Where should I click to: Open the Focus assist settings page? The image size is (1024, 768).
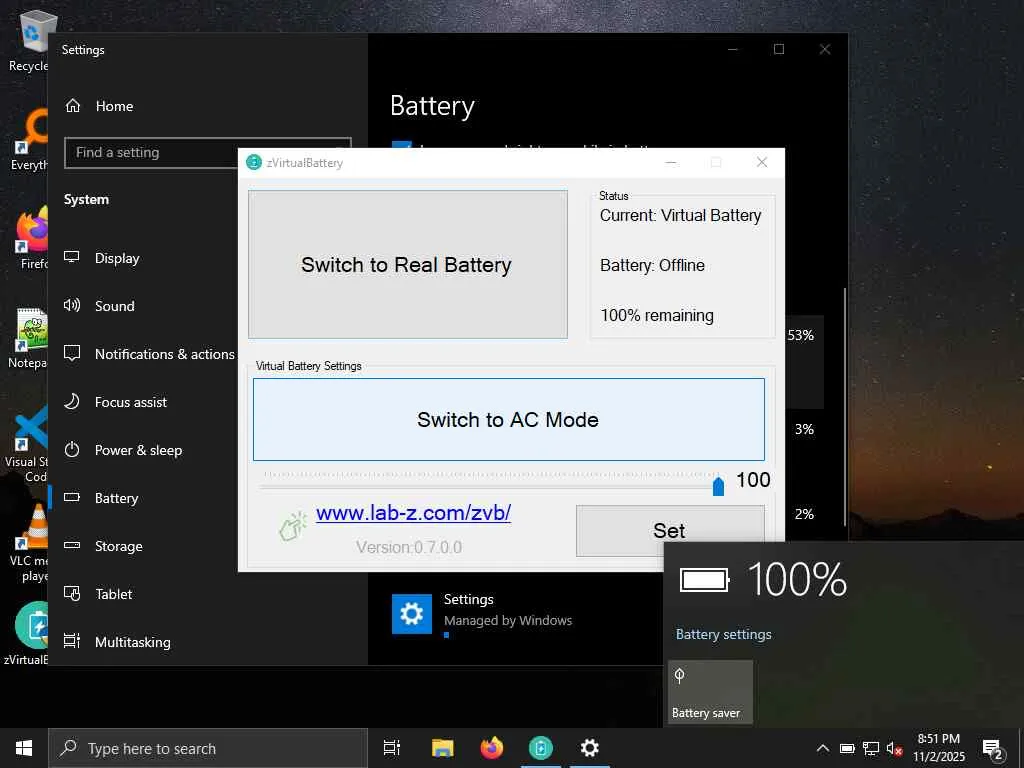131,402
